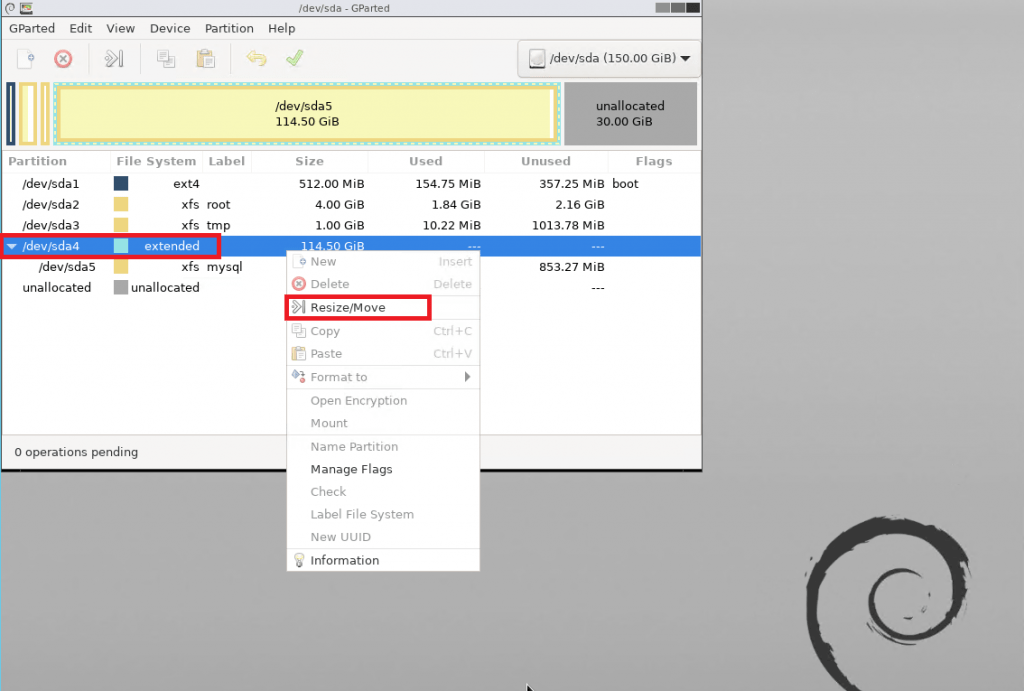Select the /dev/sda5 block in the disk map
The image size is (1024, 691).
307,114
